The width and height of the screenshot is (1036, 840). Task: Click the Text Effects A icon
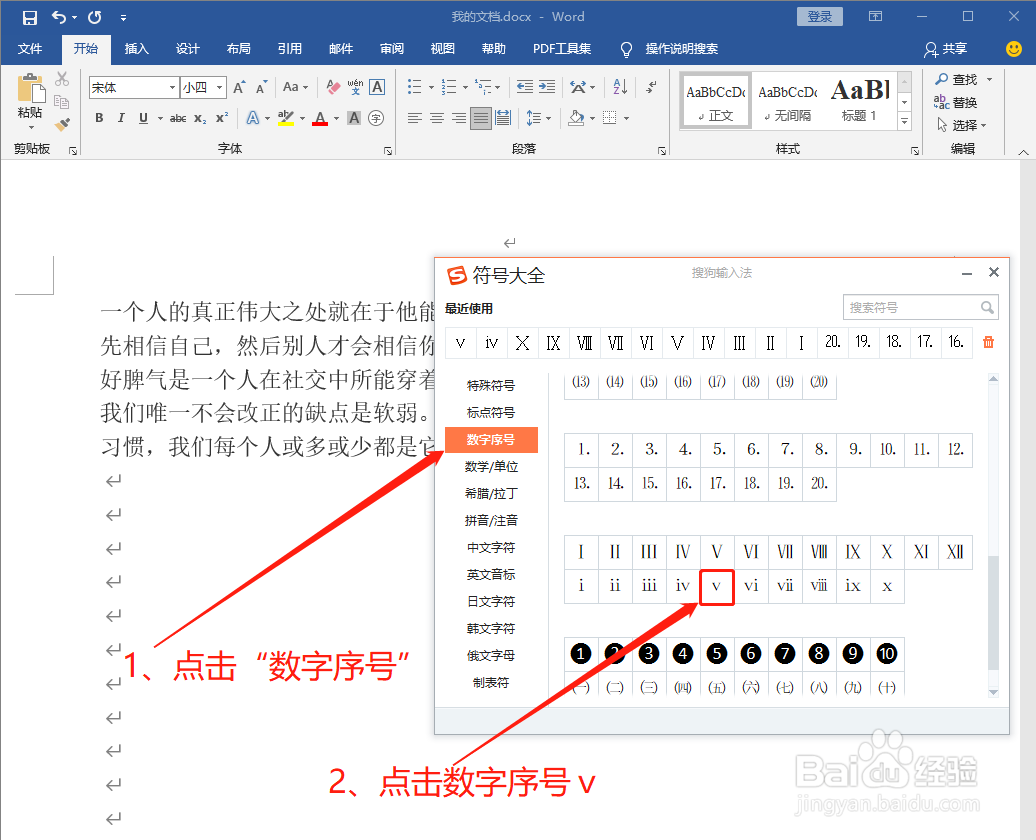pos(252,118)
